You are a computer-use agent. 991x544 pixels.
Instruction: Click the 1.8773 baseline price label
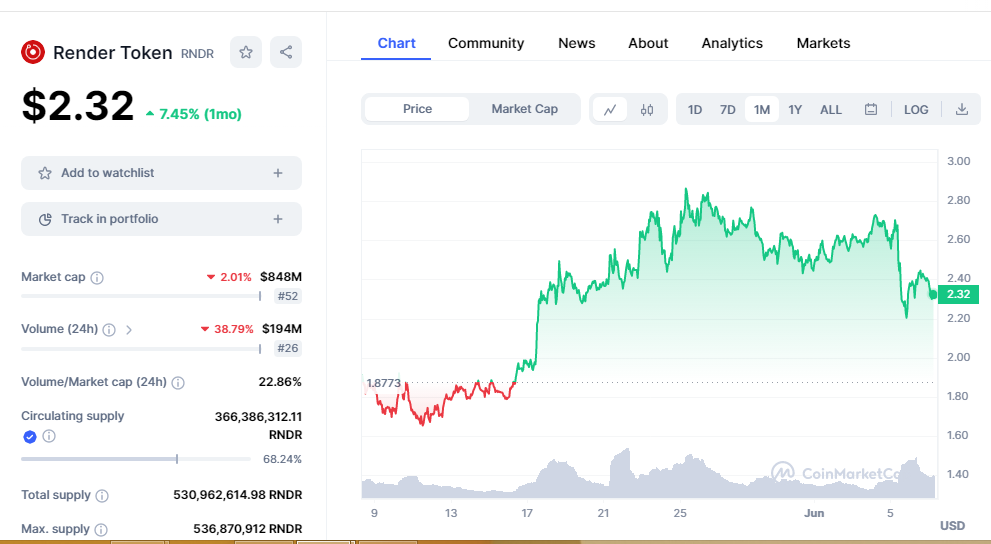384,383
